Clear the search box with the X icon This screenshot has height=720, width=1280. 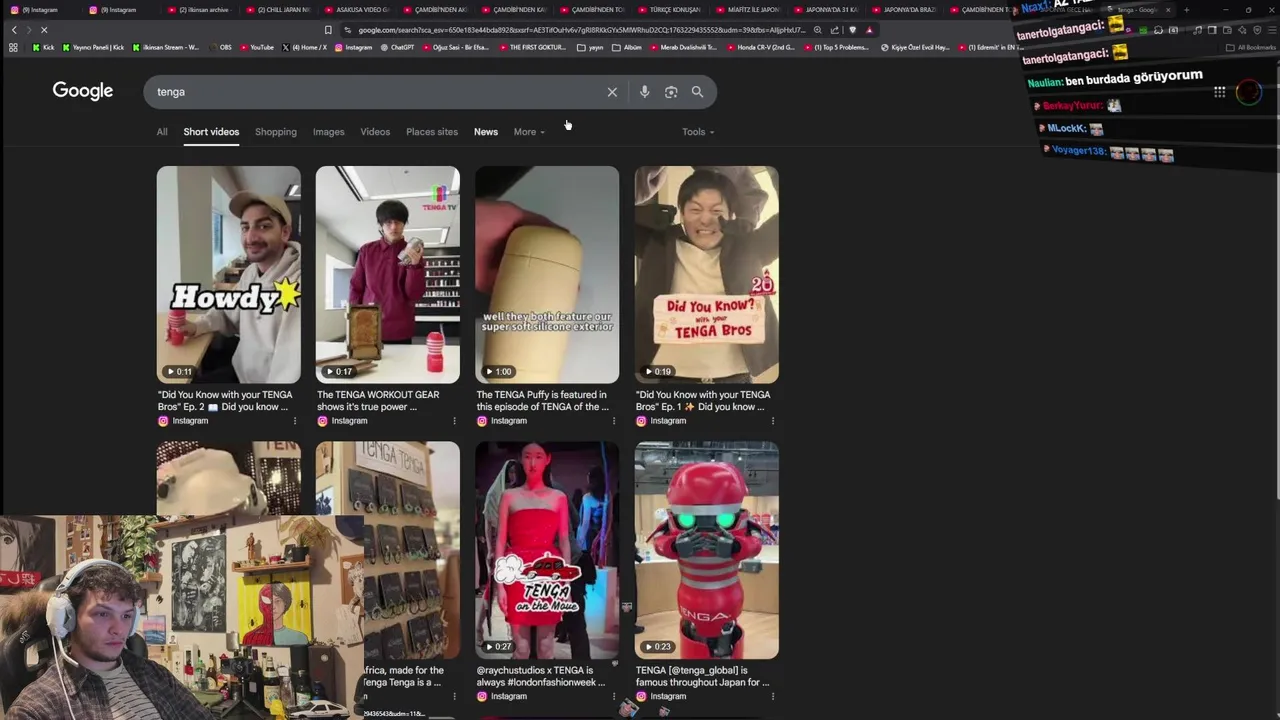(x=612, y=92)
